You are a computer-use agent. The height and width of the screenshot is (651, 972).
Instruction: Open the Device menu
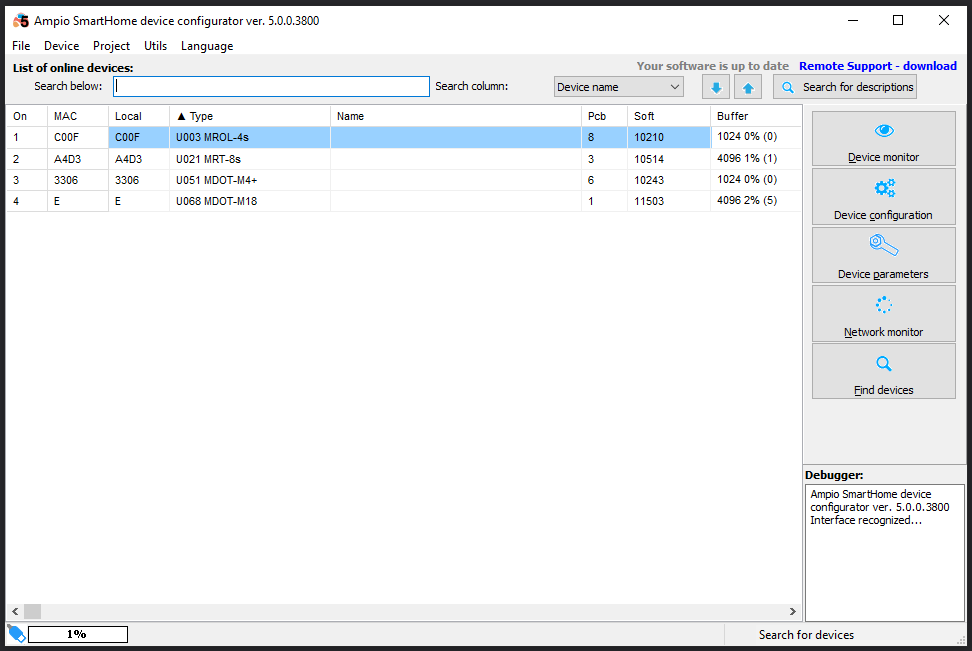click(61, 46)
